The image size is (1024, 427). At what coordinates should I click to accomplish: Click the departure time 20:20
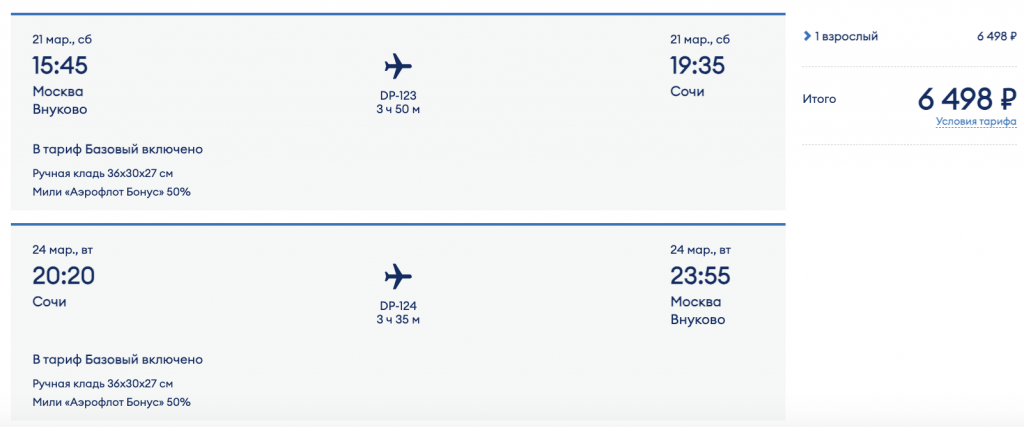tap(64, 276)
